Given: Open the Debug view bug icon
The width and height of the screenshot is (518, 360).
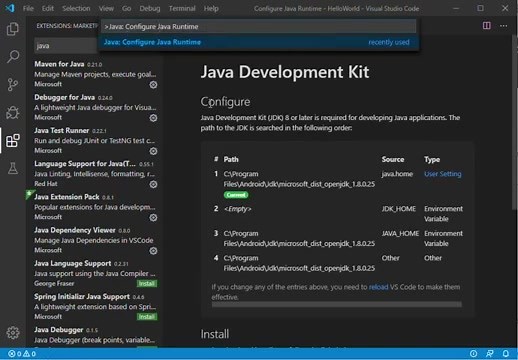Looking at the screenshot, I should coord(13,113).
